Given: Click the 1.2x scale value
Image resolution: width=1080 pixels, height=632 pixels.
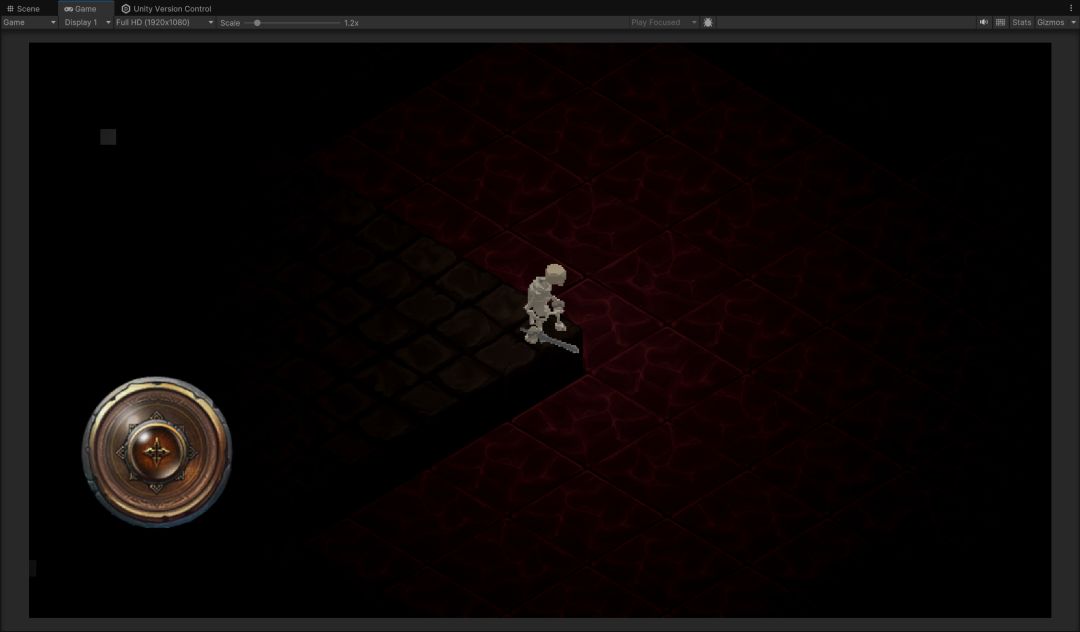Looking at the screenshot, I should [x=351, y=23].
